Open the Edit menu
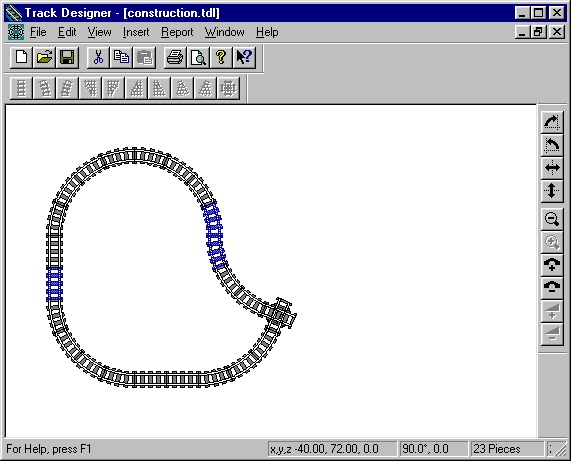This screenshot has height=461, width=571. (67, 32)
